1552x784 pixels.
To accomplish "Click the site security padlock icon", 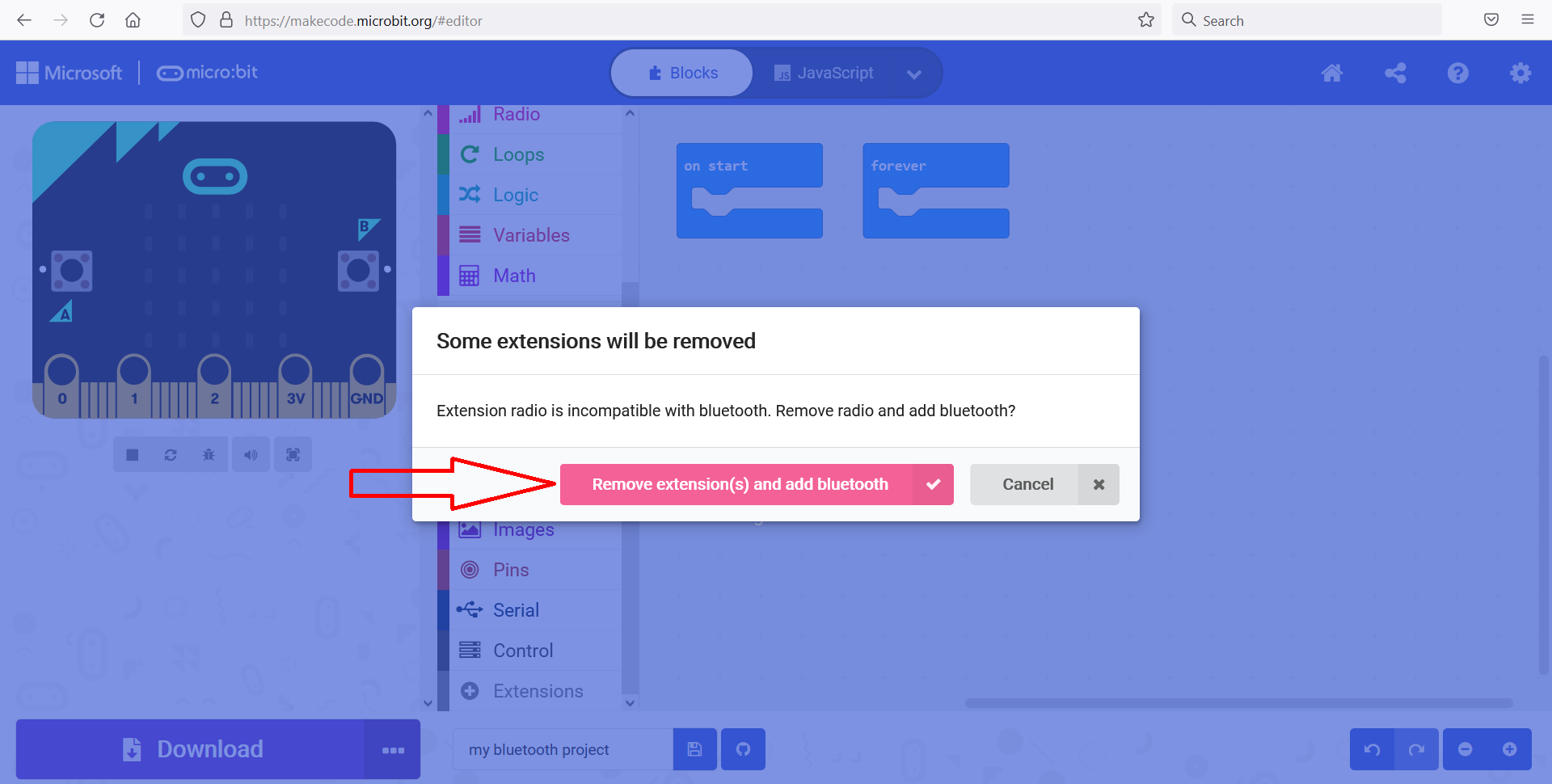I will point(226,20).
